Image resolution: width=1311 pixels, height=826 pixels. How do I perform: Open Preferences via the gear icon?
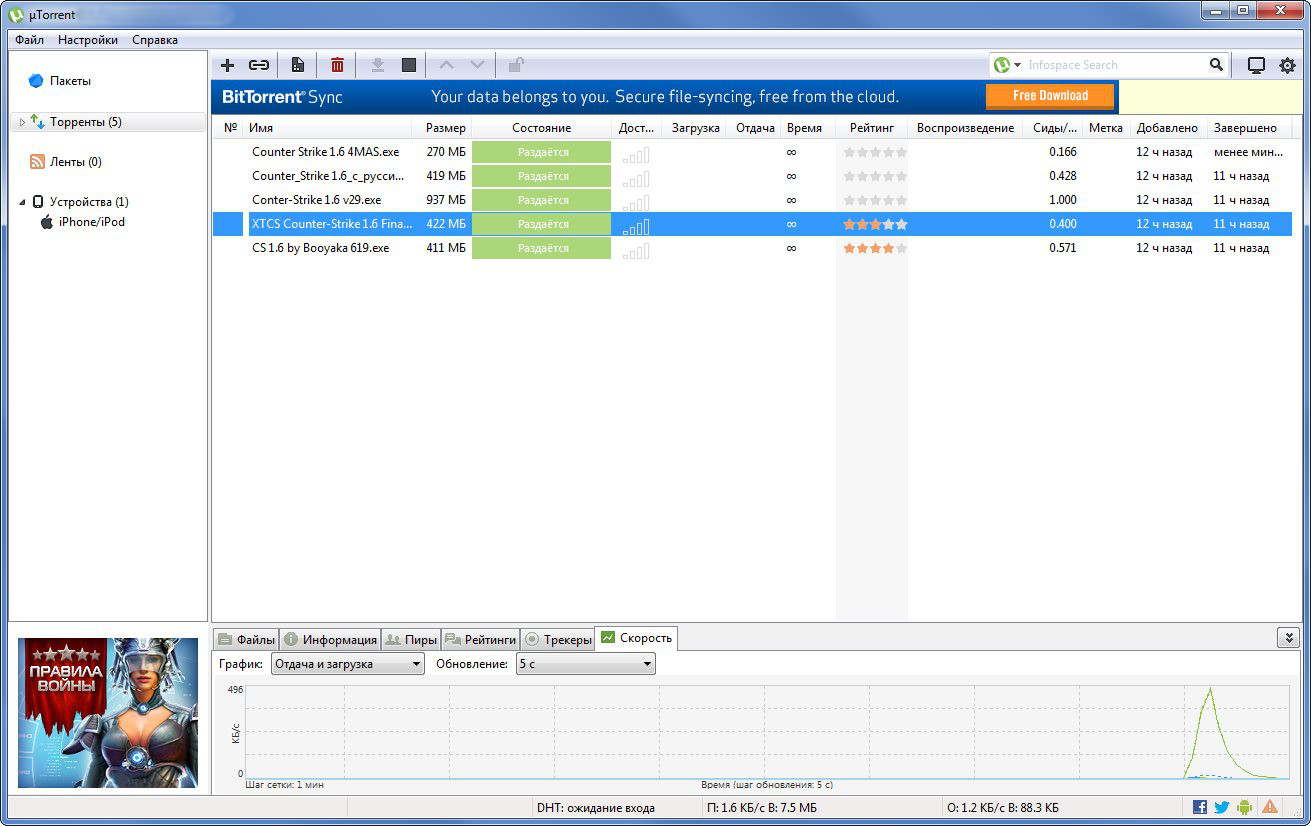(x=1286, y=65)
